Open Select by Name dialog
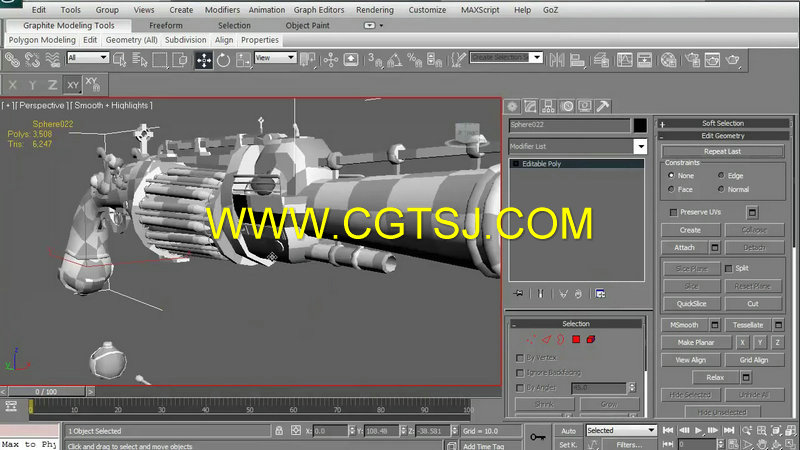800x450 pixels. click(x=139, y=60)
